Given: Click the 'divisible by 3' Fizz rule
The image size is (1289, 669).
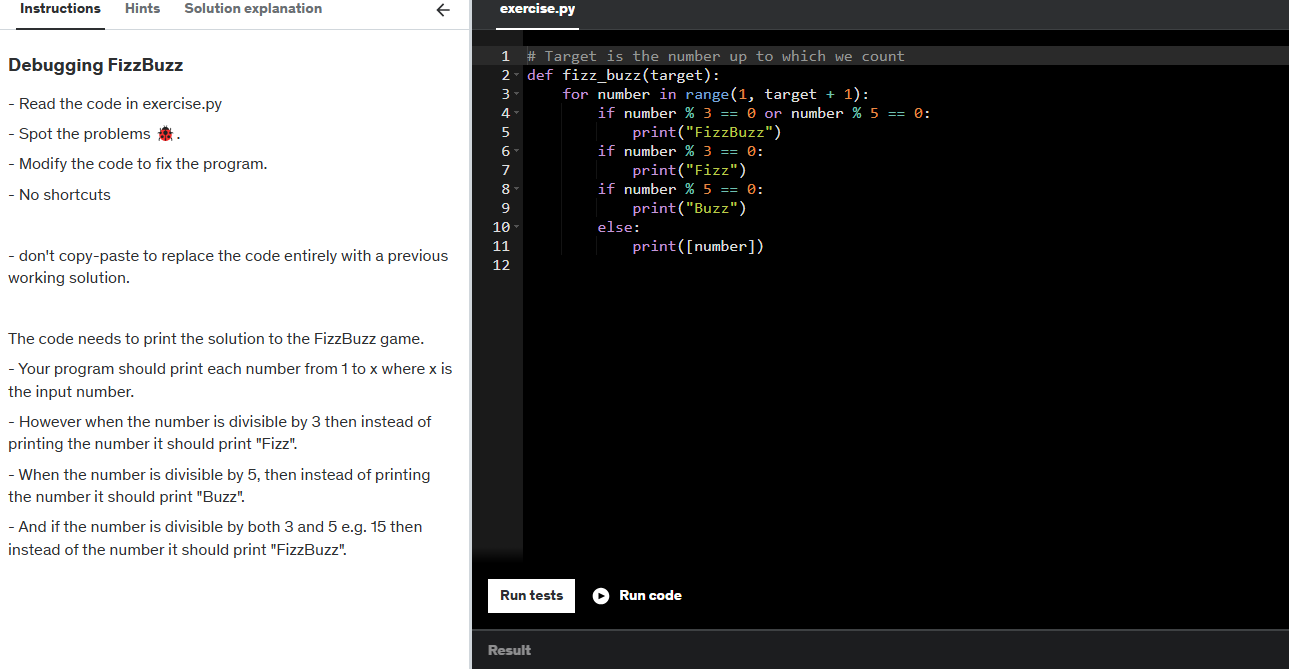Looking at the screenshot, I should pyautogui.click(x=220, y=432).
